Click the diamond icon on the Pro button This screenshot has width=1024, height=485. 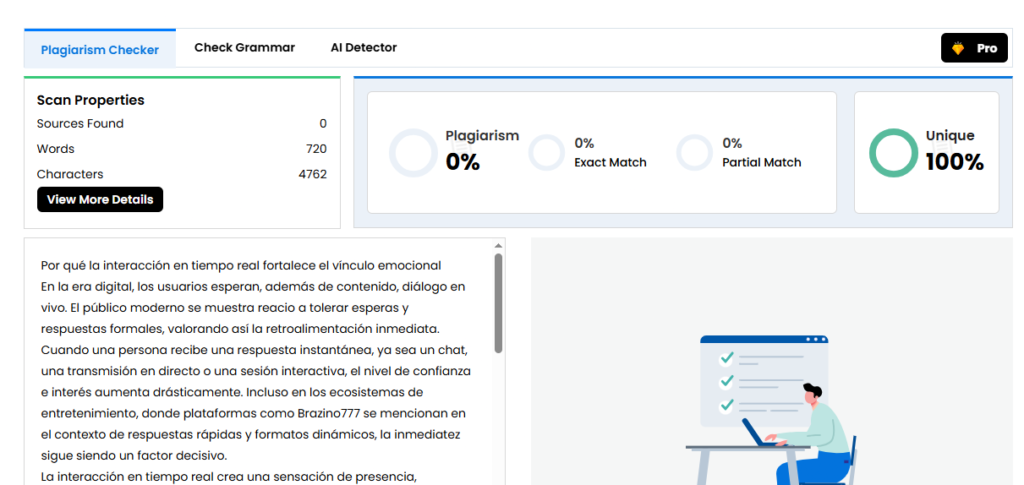[x=958, y=48]
